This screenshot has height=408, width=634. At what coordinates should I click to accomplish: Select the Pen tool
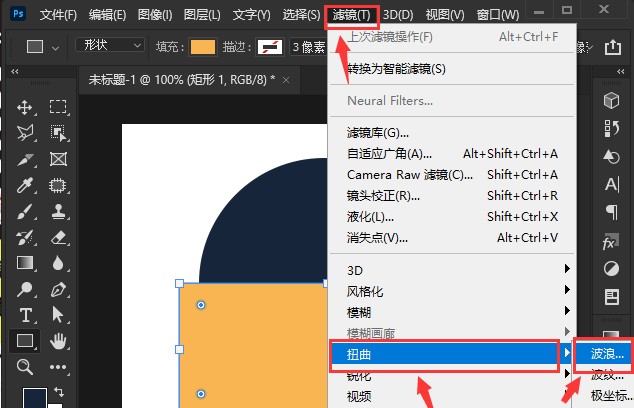pos(58,289)
